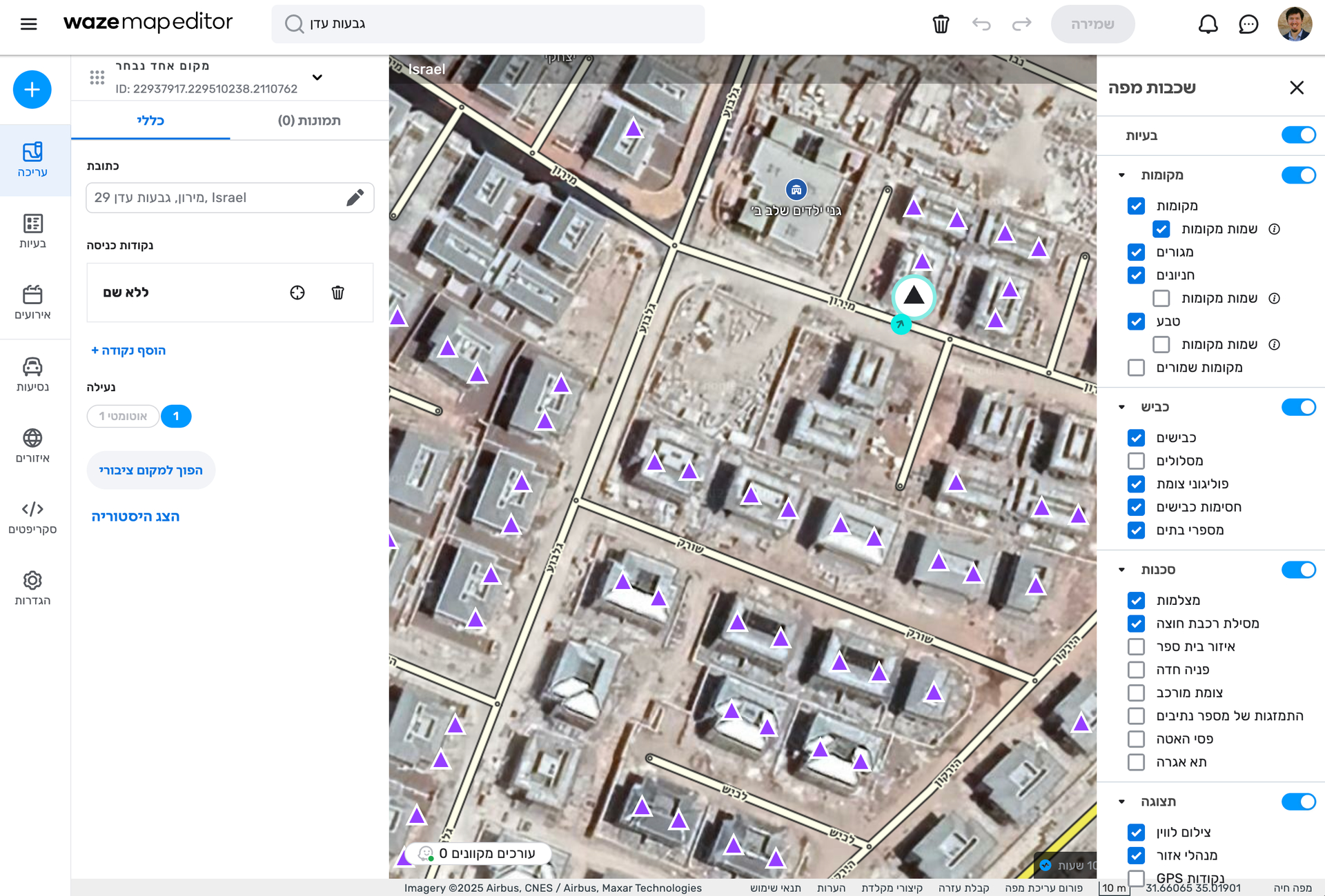Toggle the מקומות layer group switch

[1299, 175]
